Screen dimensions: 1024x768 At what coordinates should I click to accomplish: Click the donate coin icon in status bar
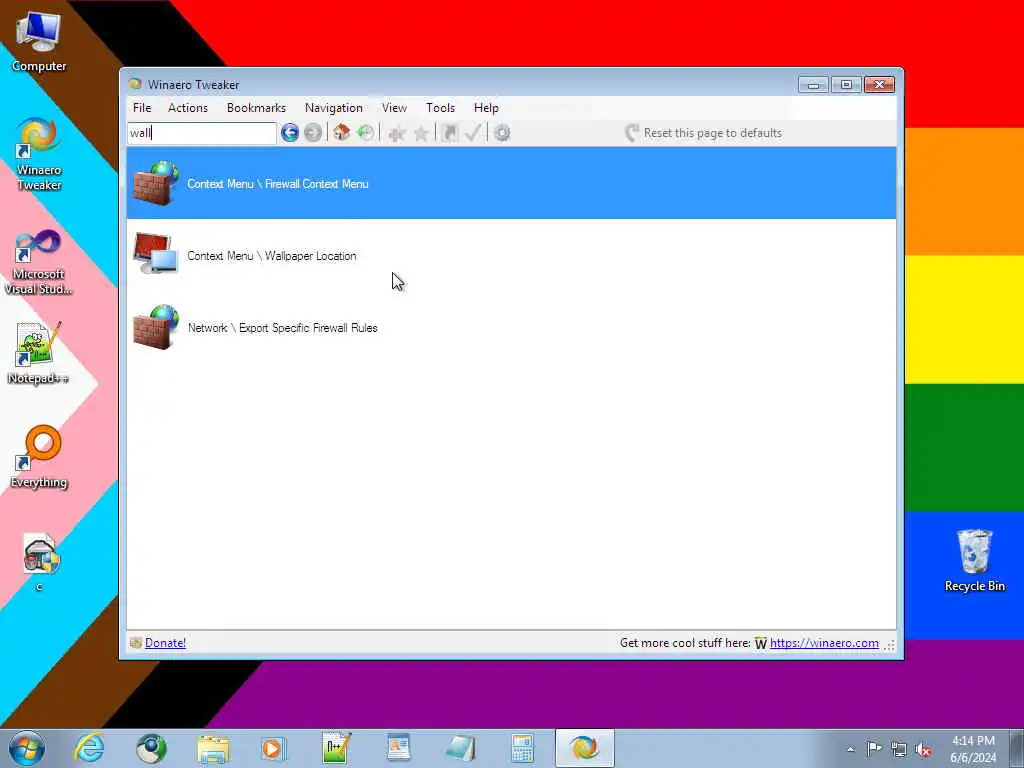[x=136, y=643]
